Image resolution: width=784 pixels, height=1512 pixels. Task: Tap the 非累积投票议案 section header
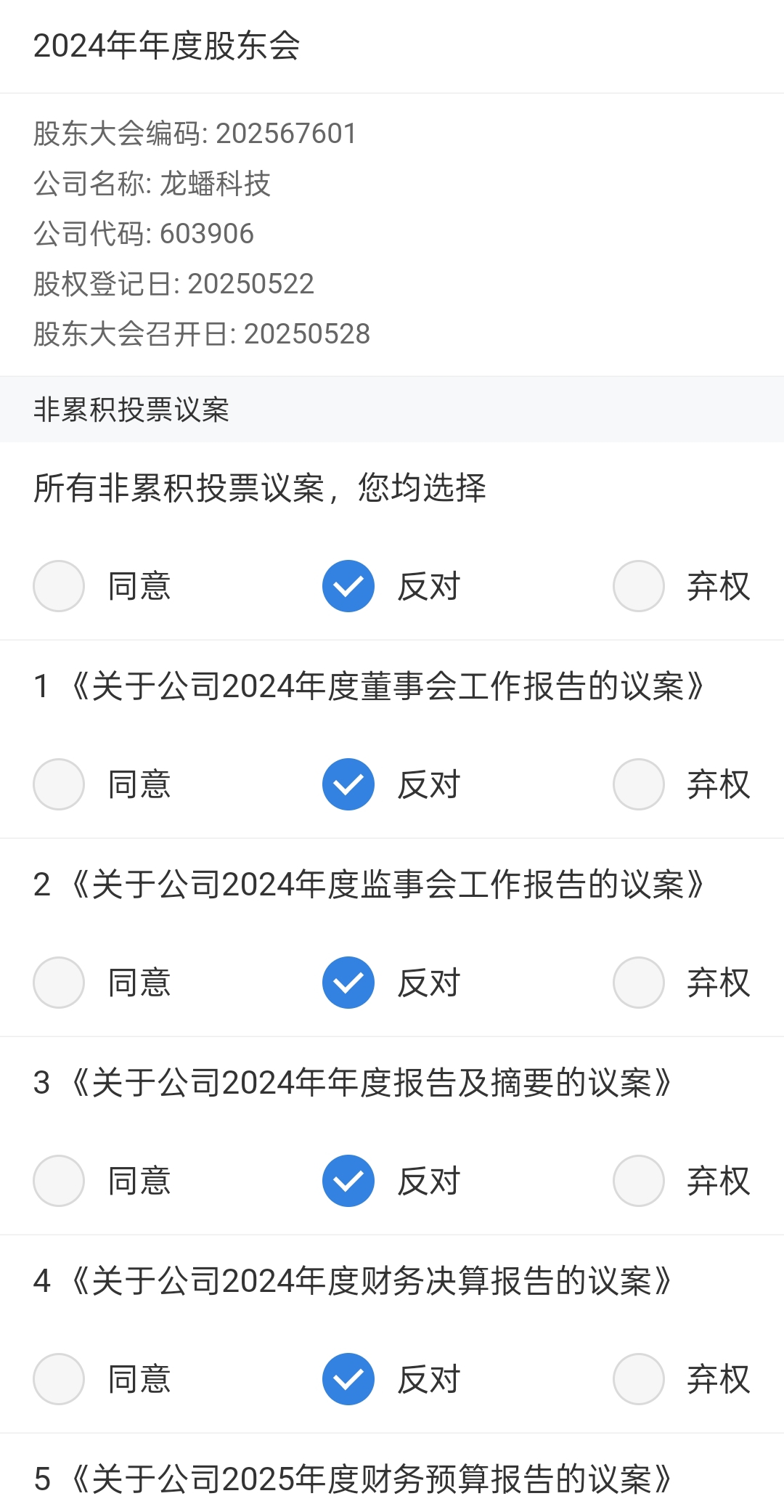point(131,410)
